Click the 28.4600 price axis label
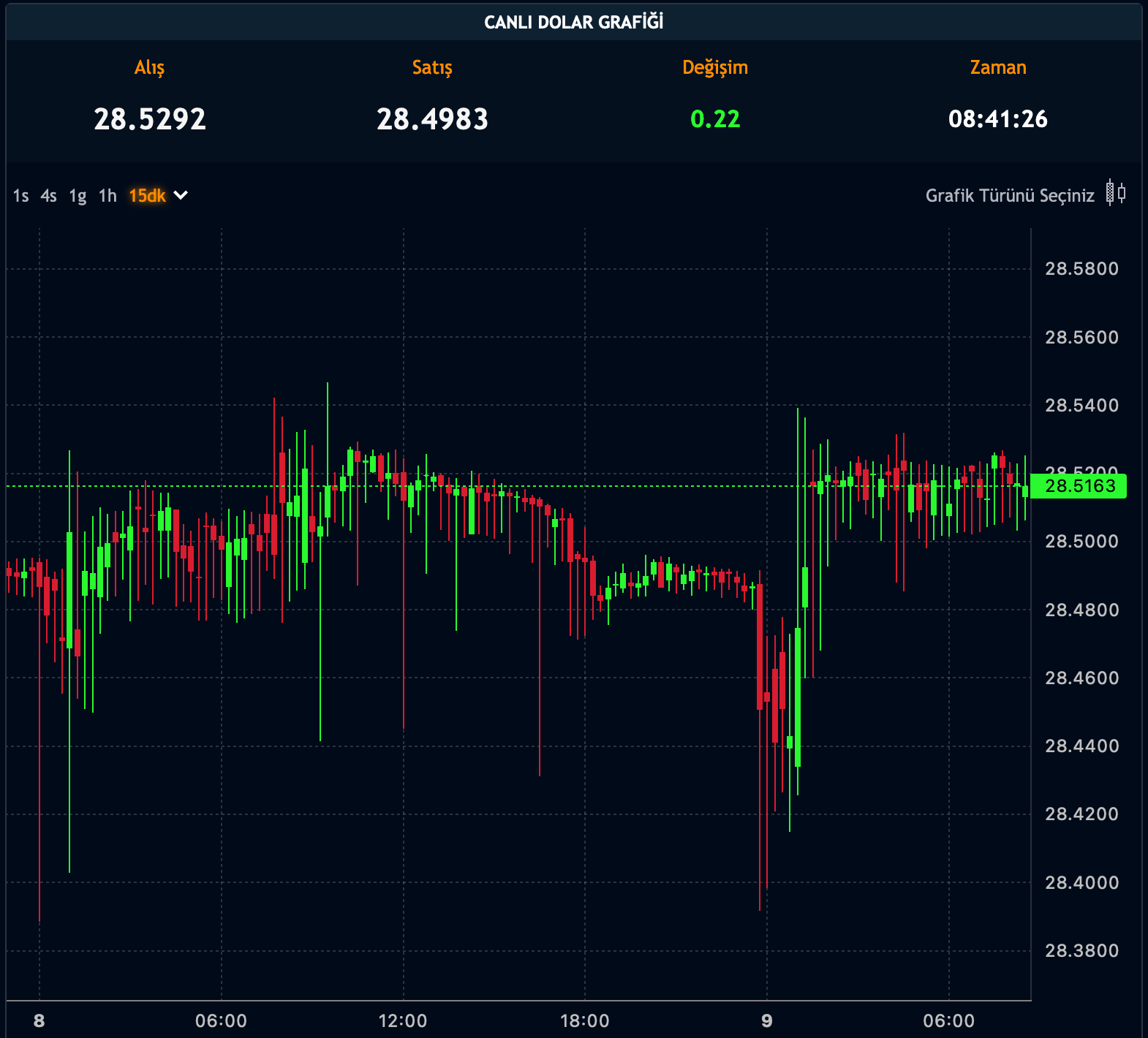Viewport: 1148px width, 1038px height. point(1081,678)
